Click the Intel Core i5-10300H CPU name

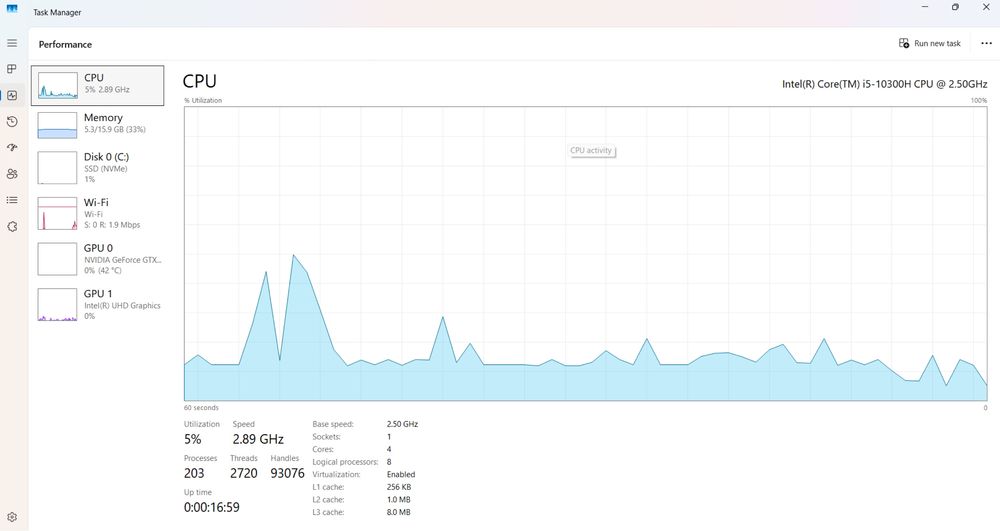click(885, 84)
